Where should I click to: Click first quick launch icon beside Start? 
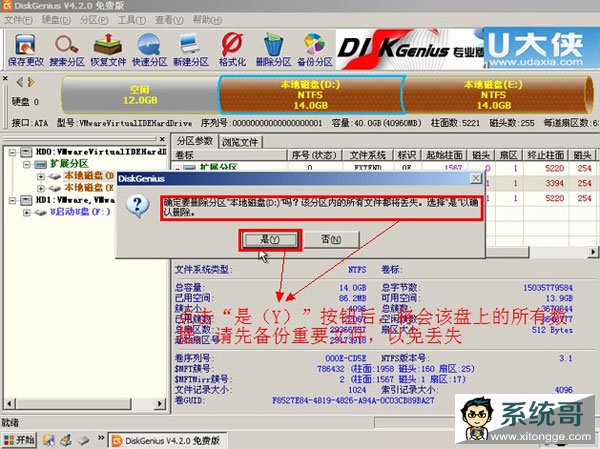click(x=49, y=441)
